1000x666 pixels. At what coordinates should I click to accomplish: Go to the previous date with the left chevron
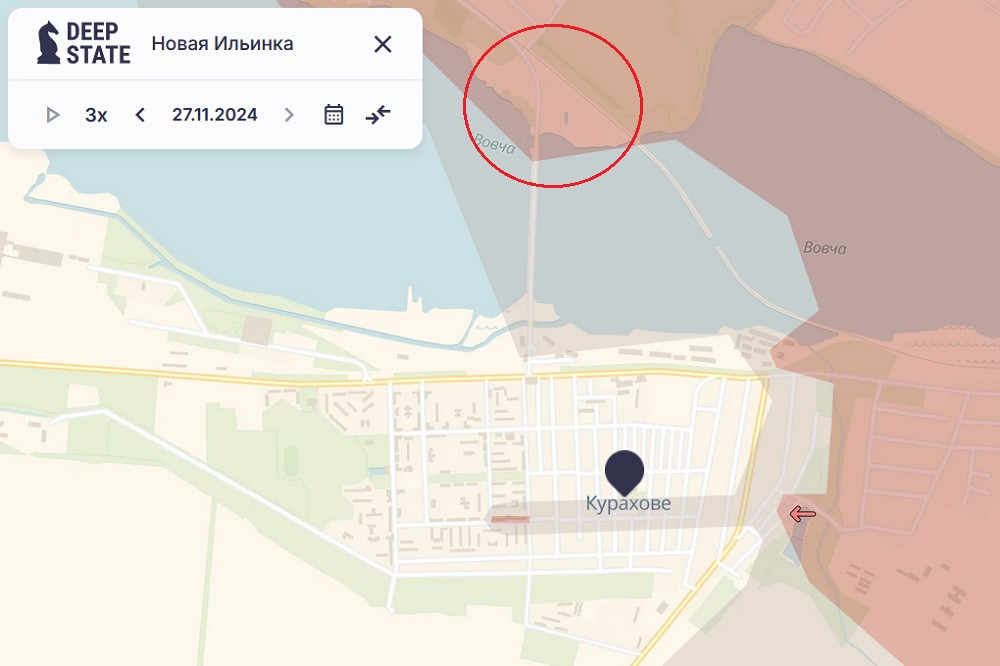(x=140, y=115)
